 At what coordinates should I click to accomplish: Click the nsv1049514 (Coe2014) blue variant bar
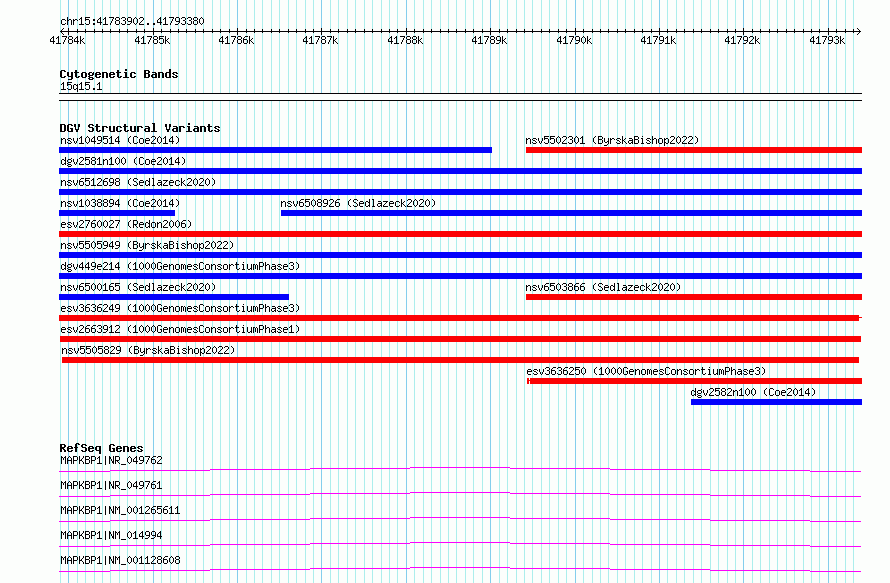tap(275, 150)
